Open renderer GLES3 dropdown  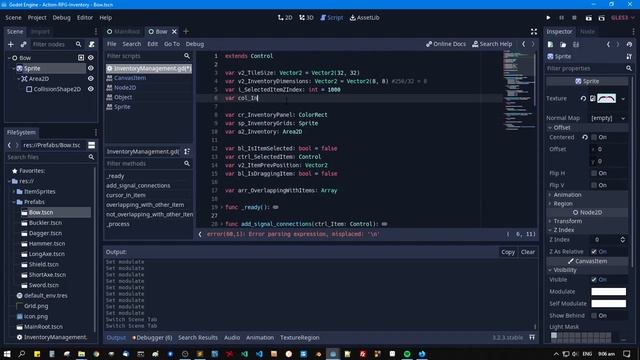point(623,18)
